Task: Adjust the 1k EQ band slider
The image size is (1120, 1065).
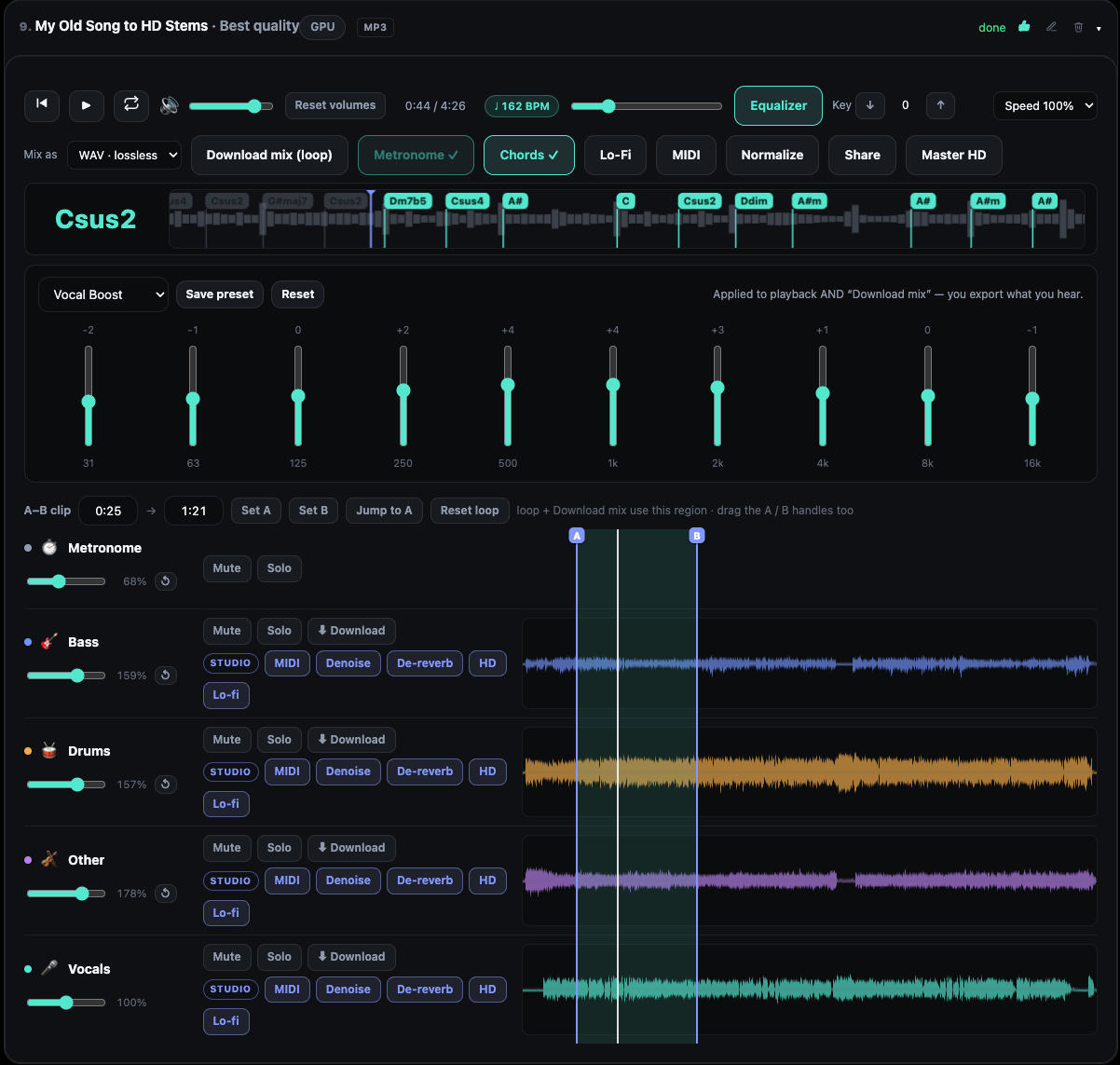Action: [613, 396]
